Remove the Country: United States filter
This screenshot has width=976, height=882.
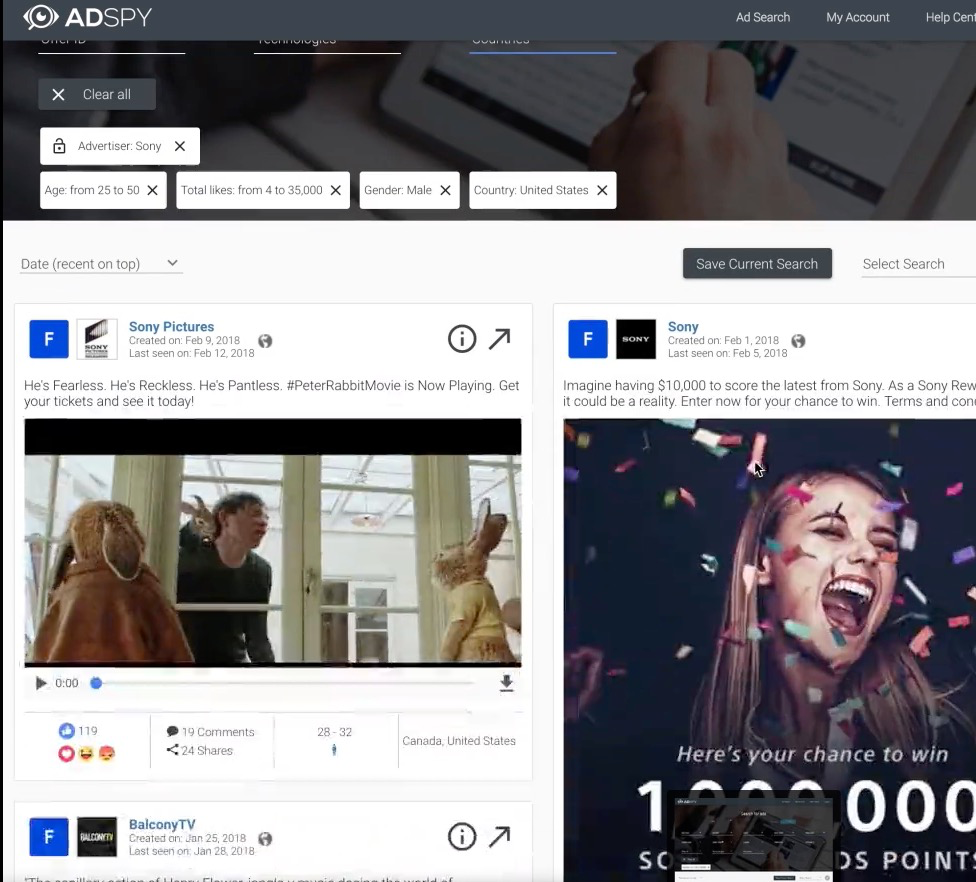602,190
